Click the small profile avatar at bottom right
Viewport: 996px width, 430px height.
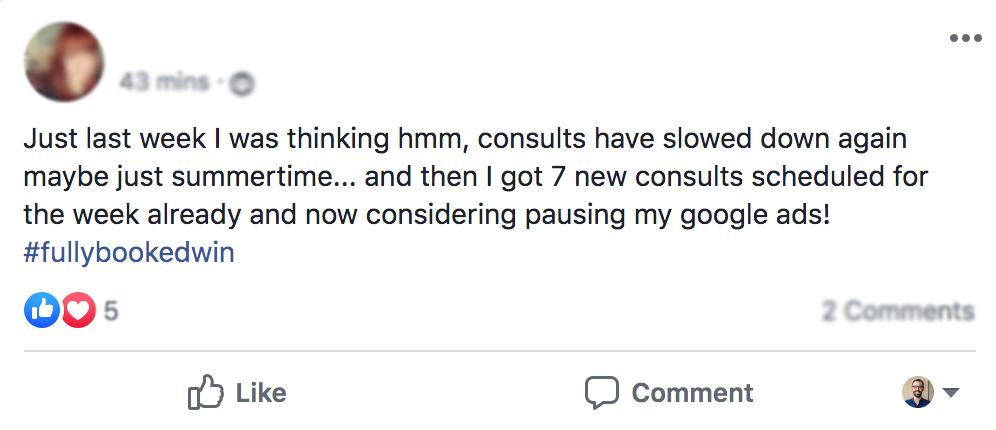coord(917,392)
